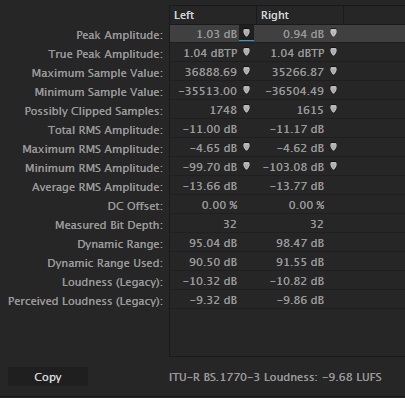Click the Measured Bit Depth label
The height and width of the screenshot is (398, 405).
(109, 225)
